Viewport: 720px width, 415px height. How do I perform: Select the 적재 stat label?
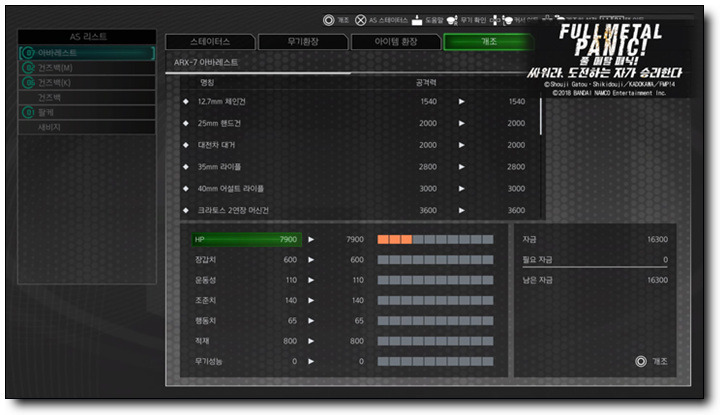coord(202,341)
